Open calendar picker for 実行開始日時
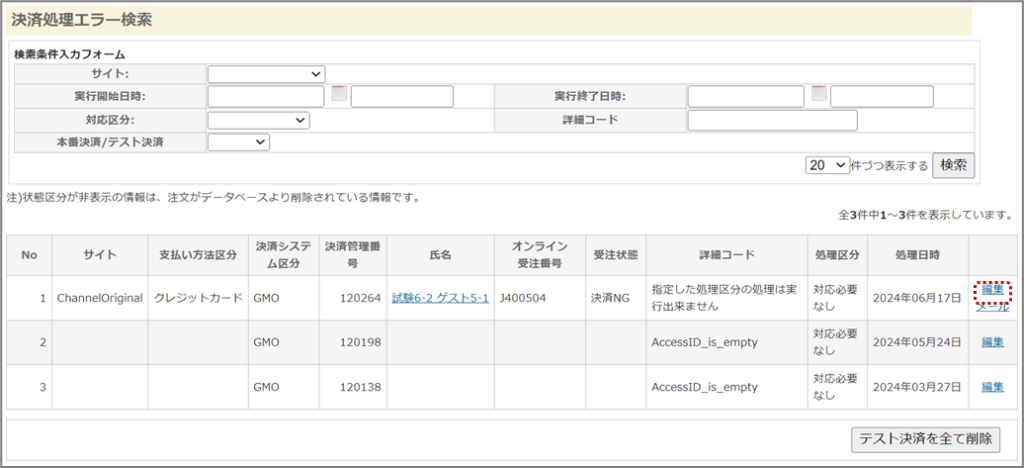 click(338, 94)
